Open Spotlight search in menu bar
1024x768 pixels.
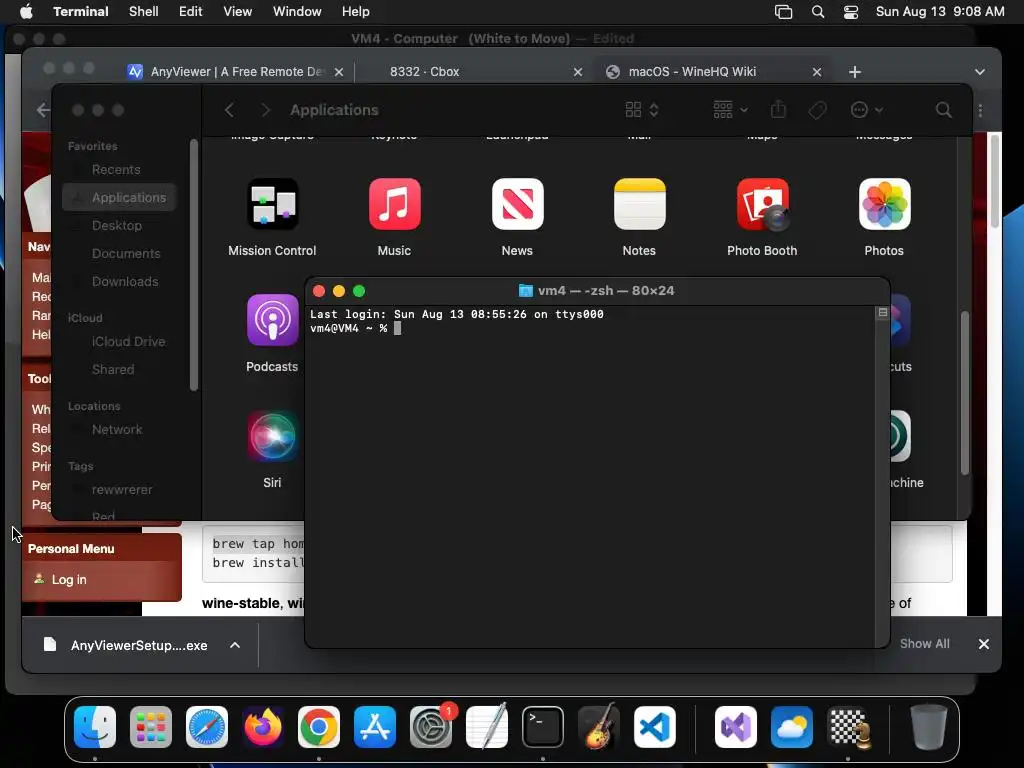(x=818, y=12)
